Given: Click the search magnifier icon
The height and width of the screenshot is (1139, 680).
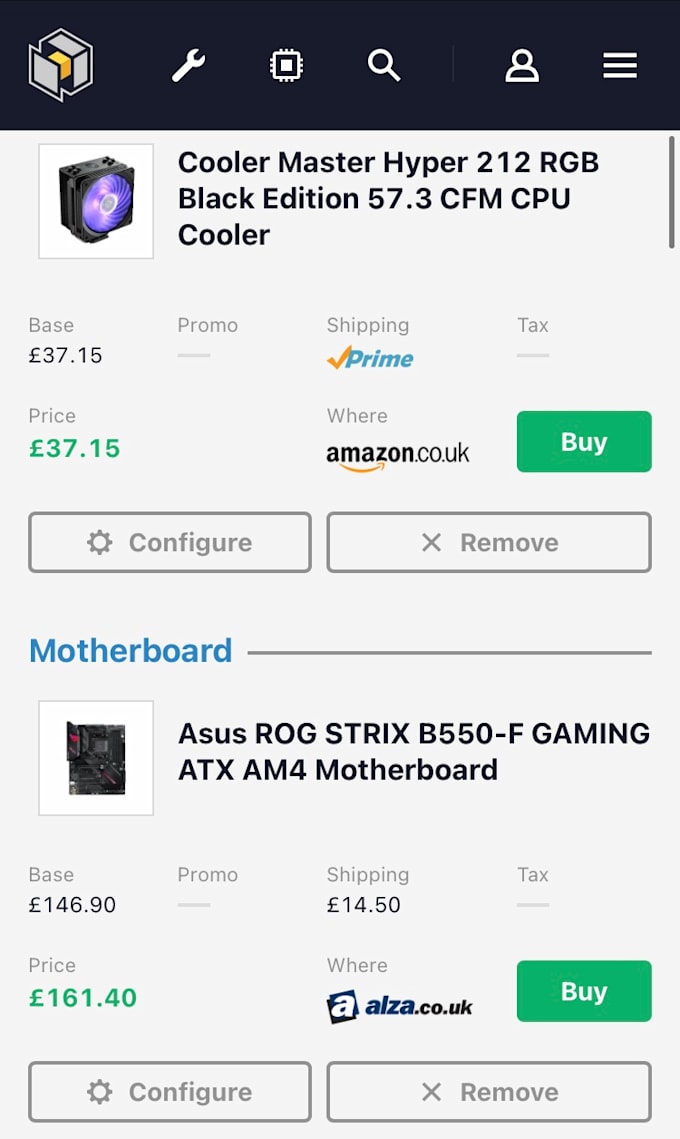Looking at the screenshot, I should 384,64.
